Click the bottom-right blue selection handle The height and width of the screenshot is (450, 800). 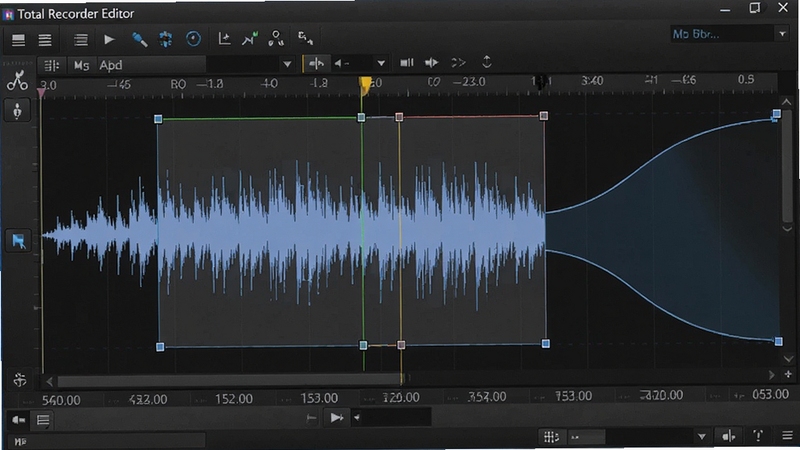tap(546, 344)
